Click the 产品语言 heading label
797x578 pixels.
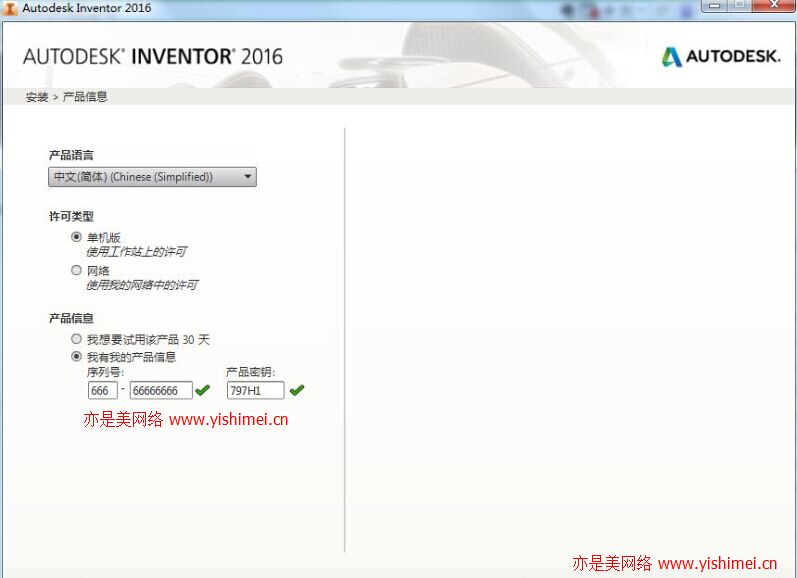(x=71, y=155)
